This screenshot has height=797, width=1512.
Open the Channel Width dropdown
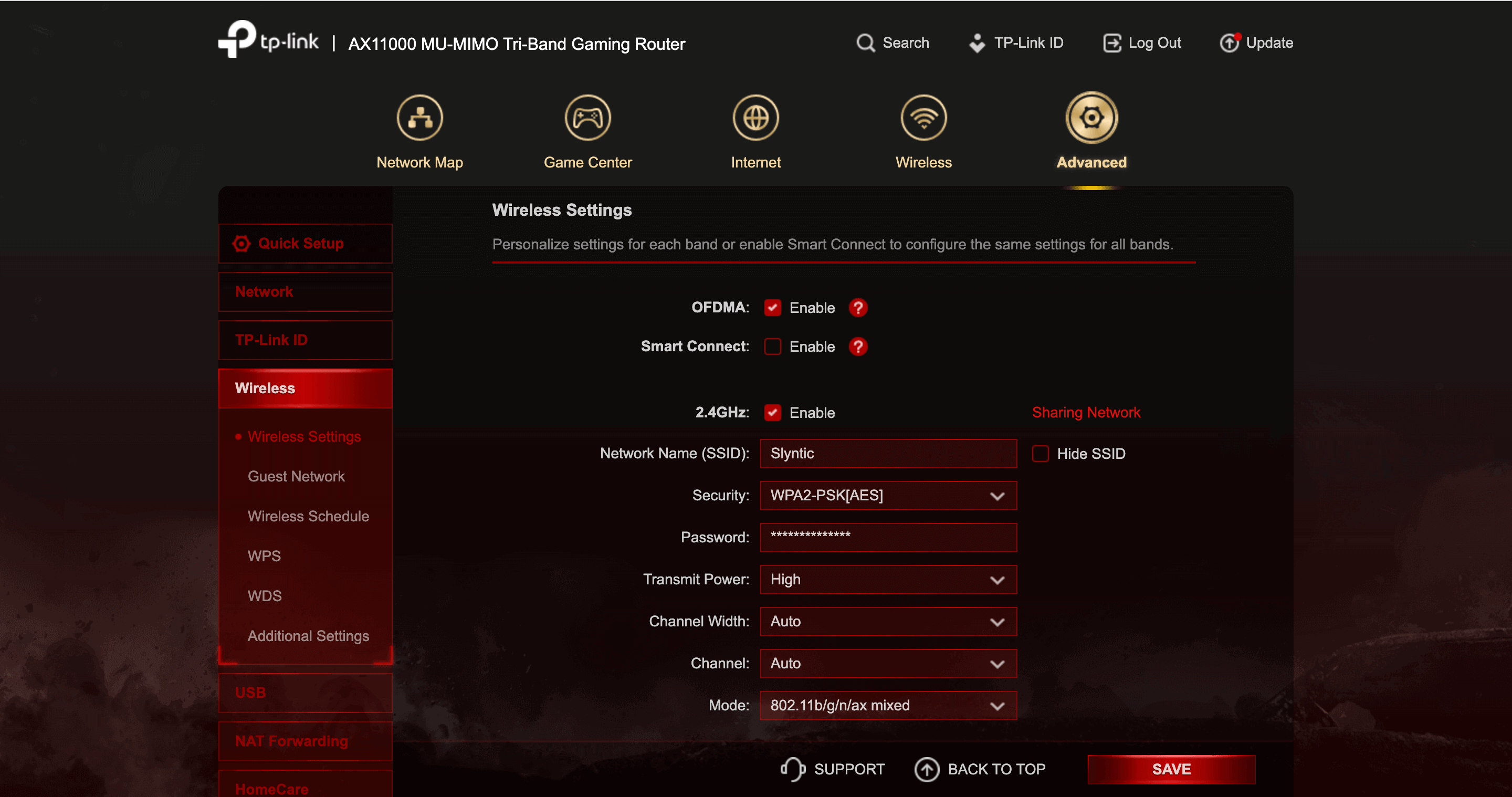click(x=888, y=622)
